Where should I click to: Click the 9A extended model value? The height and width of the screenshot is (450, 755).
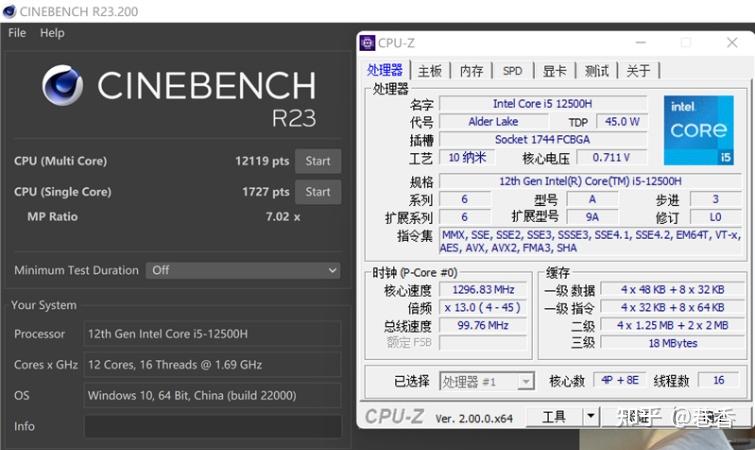coord(592,217)
